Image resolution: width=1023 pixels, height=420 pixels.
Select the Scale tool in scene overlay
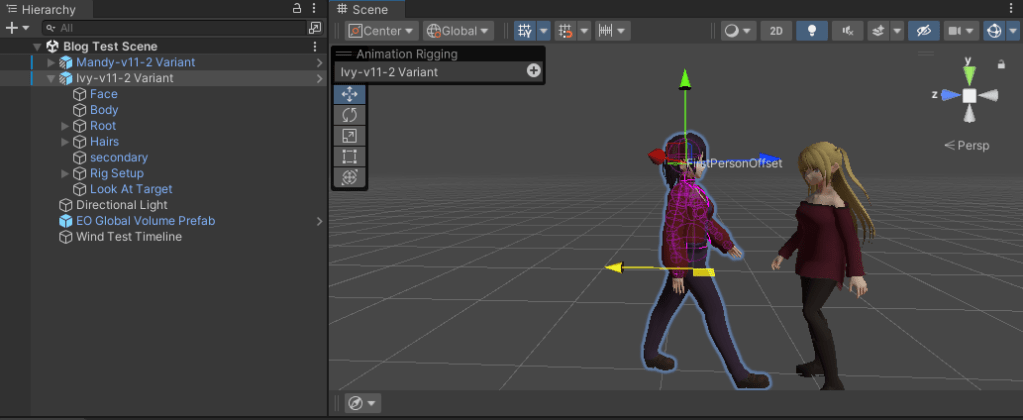coord(350,136)
